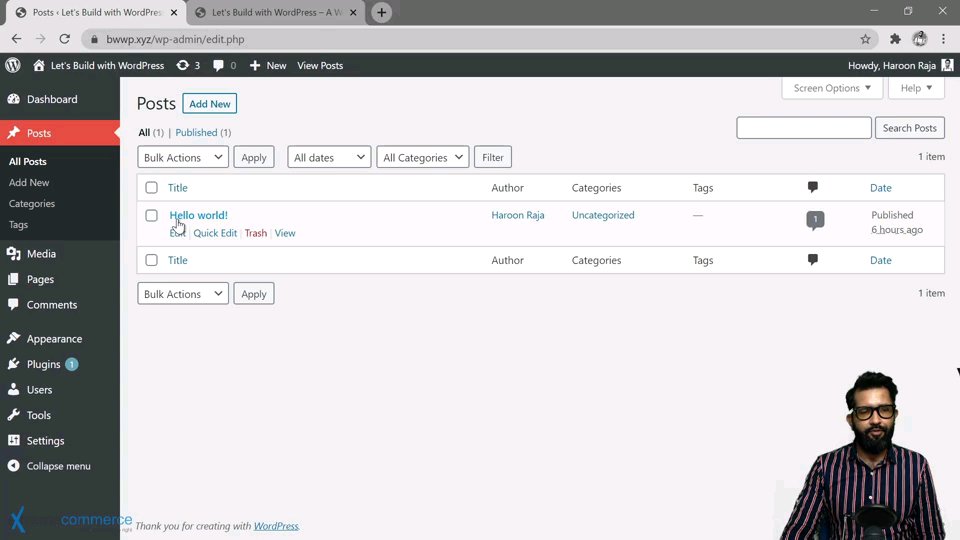Click the Posts pin icon
The height and width of the screenshot is (540, 960).
(x=13, y=133)
